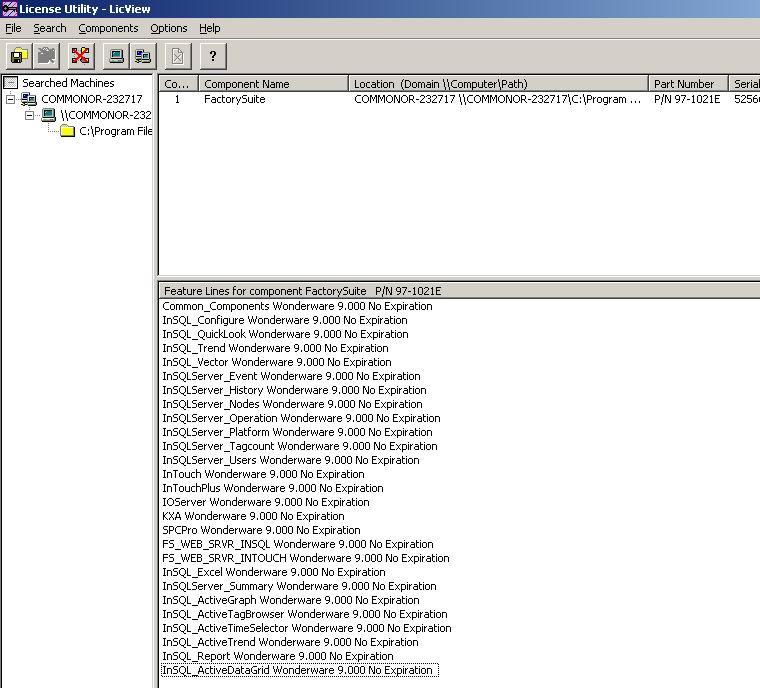Screen dimensions: 760x688
Task: Click the single computer toolbar icon
Action: pos(116,56)
